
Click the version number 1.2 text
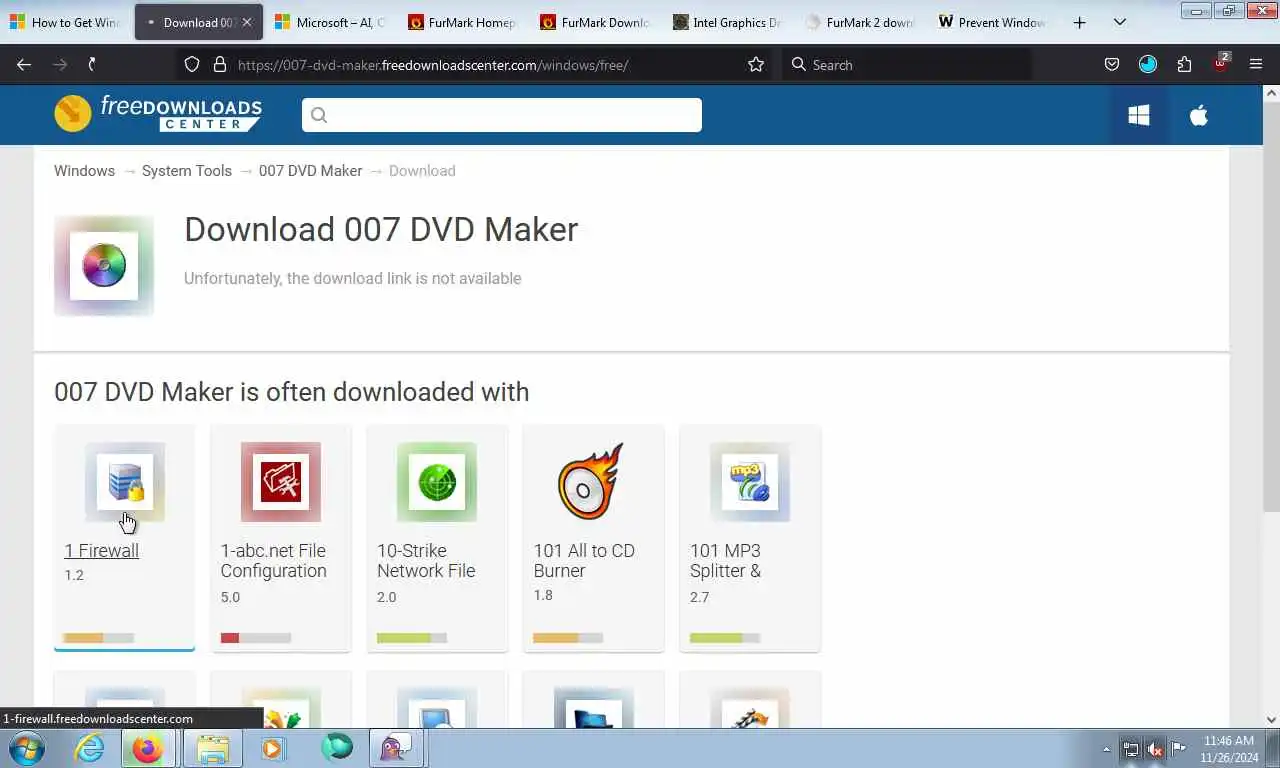[x=74, y=575]
